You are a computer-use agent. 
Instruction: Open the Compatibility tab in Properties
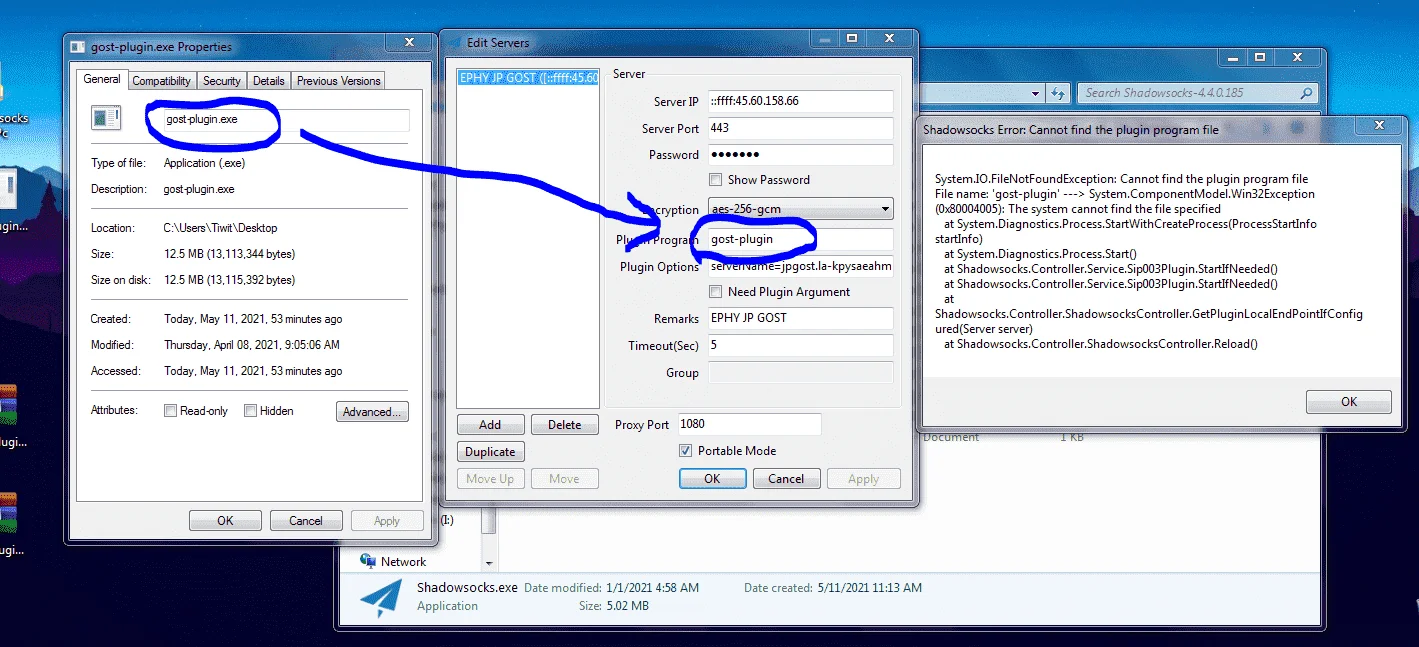click(x=161, y=81)
